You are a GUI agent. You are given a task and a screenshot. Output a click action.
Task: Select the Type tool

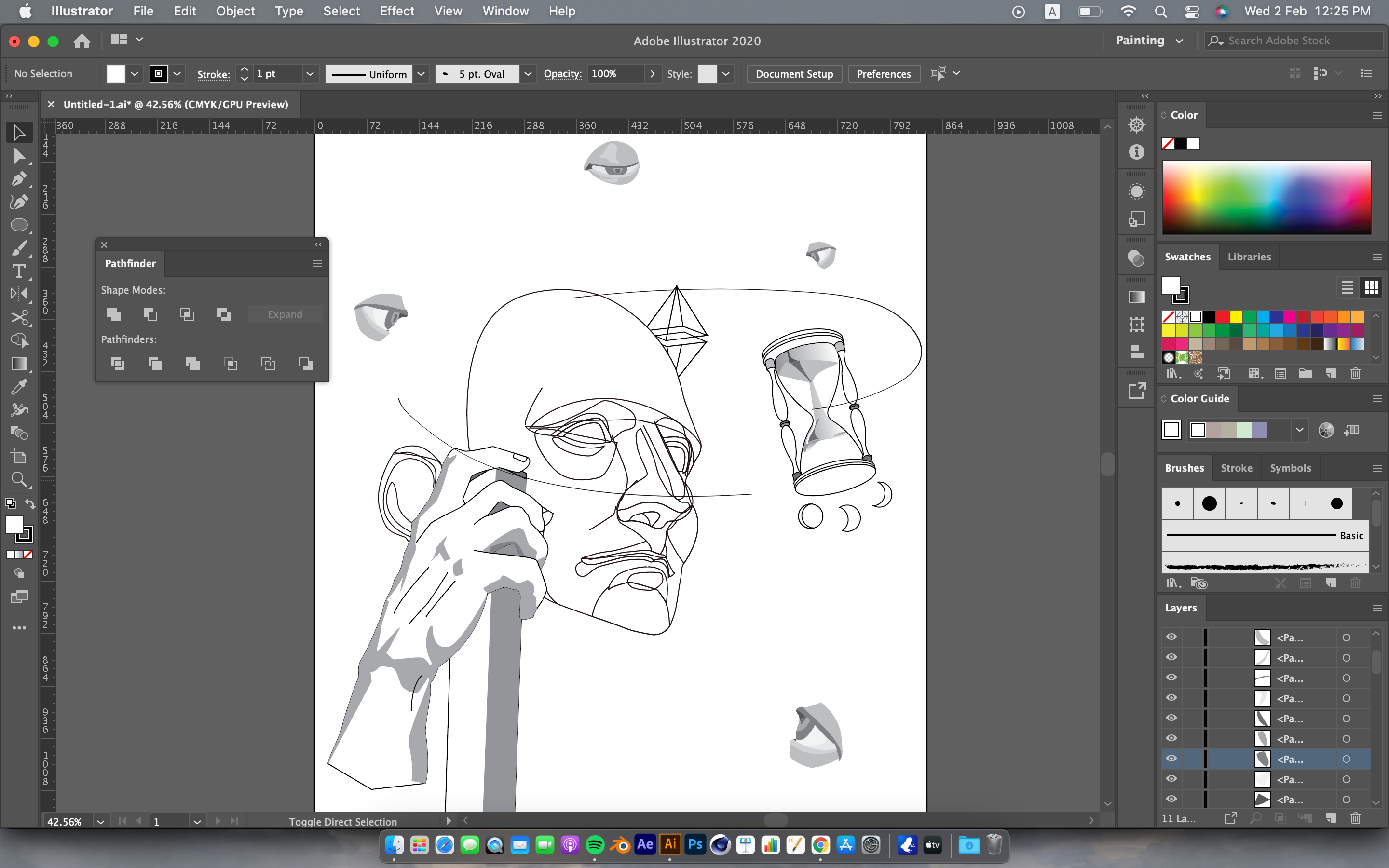[18, 271]
